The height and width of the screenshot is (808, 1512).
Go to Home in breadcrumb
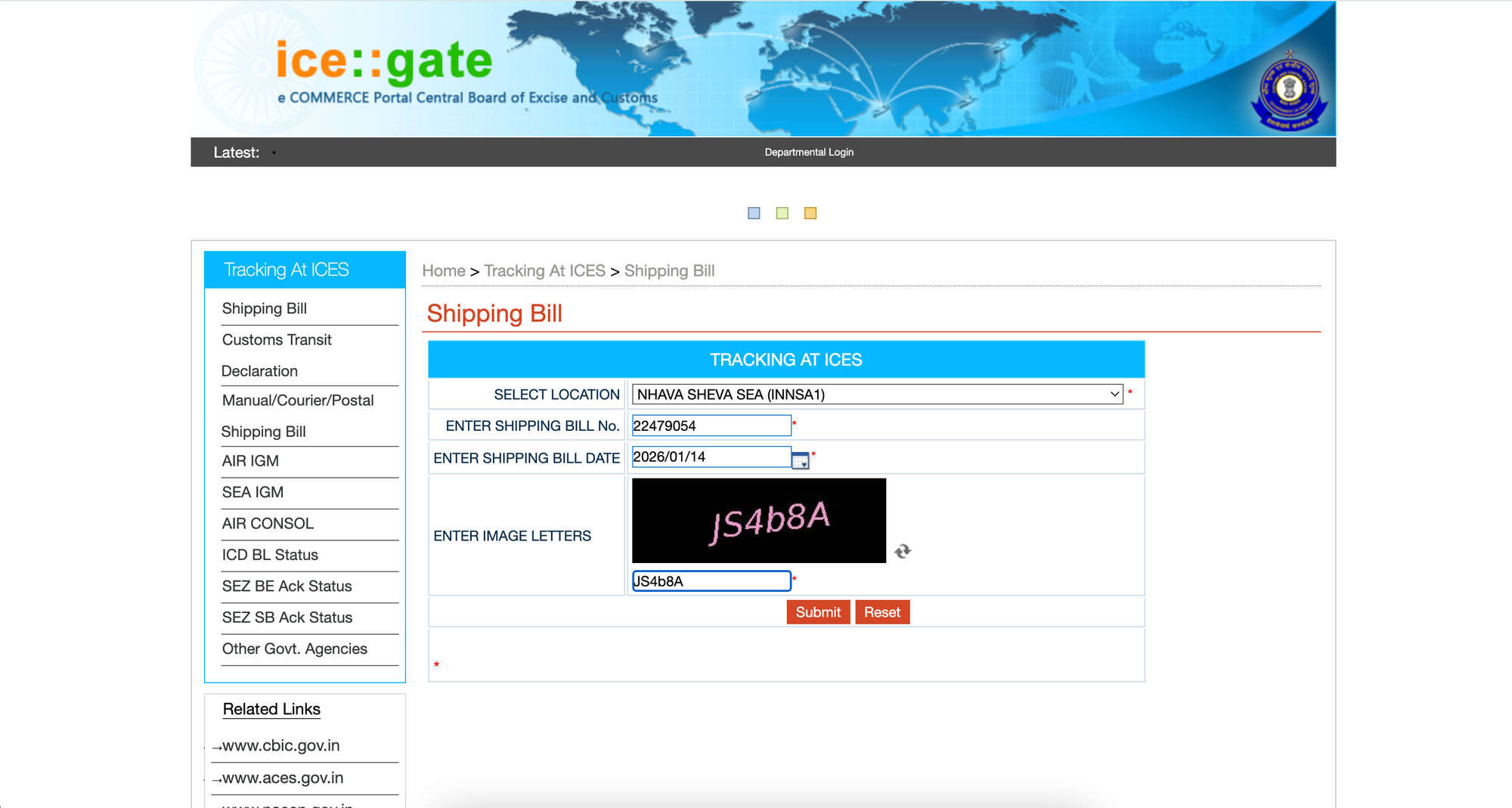point(444,271)
